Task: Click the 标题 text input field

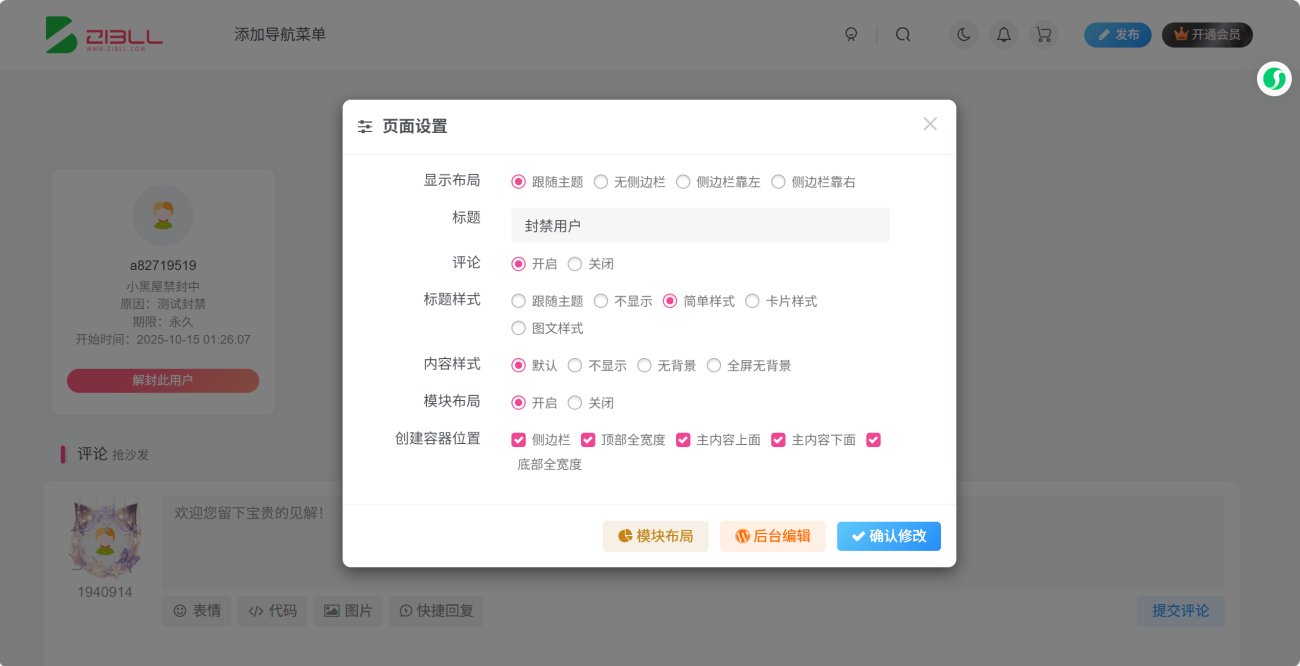Action: [700, 226]
